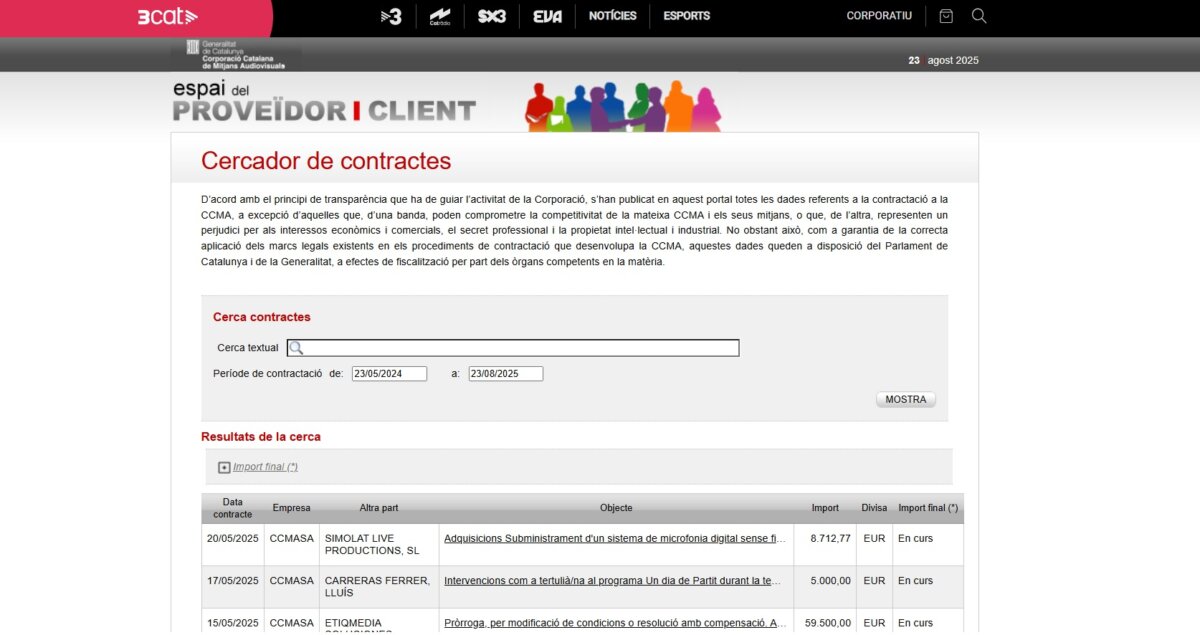Click the Data contracte column header

[x=233, y=508]
